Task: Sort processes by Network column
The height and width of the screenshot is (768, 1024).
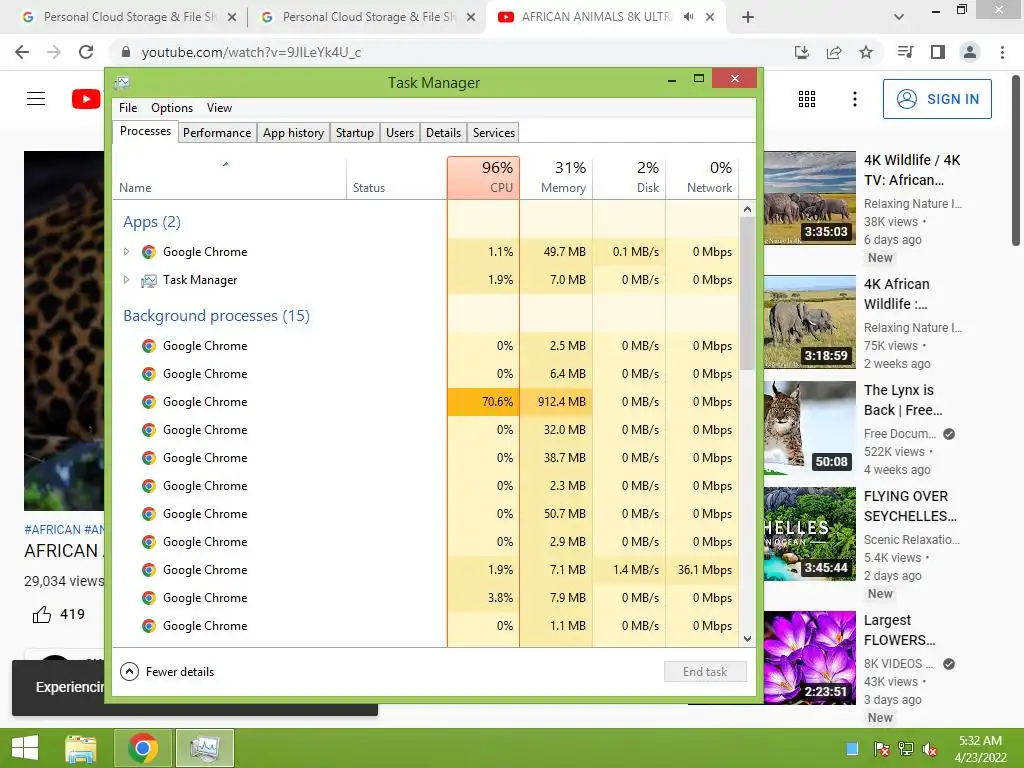Action: pyautogui.click(x=702, y=177)
